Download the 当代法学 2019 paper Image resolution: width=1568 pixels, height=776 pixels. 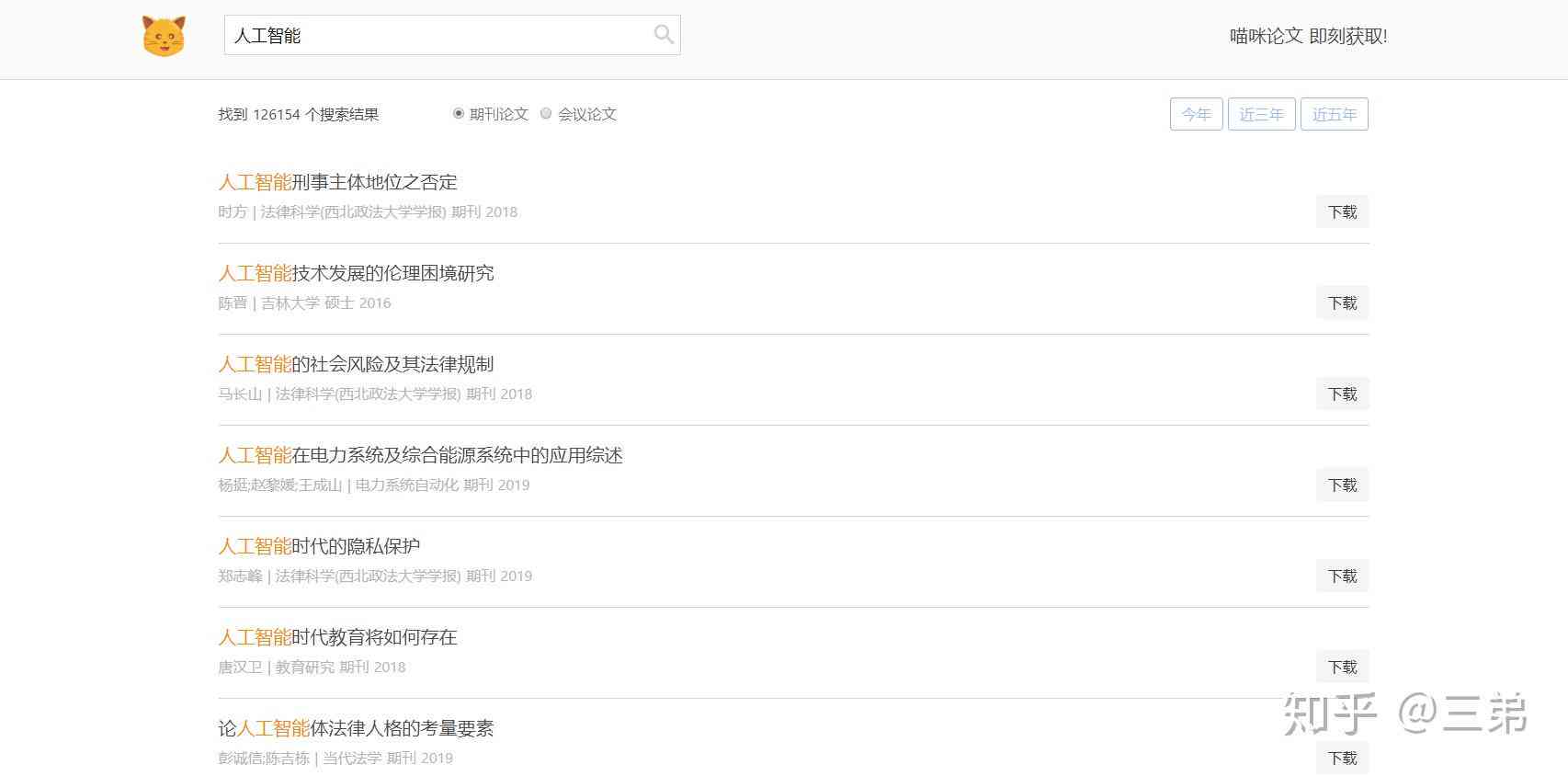[x=1342, y=758]
